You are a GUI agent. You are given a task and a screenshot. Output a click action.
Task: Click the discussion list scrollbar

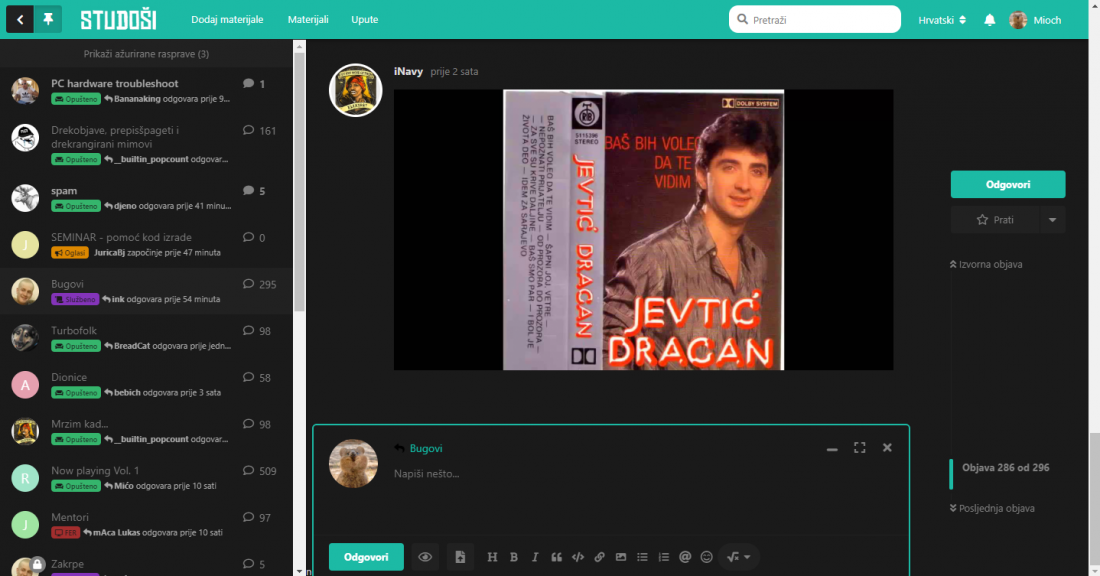coord(300,182)
